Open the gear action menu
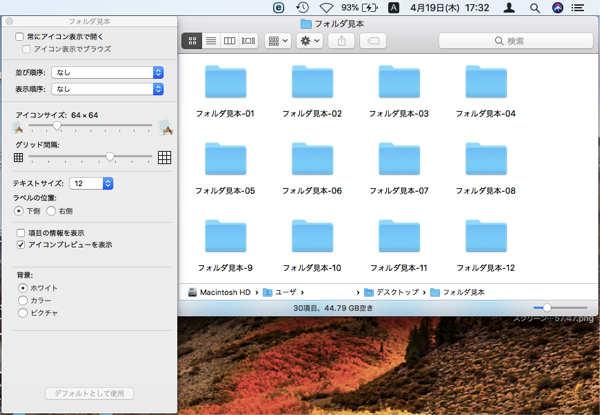Viewport: 600px width, 415px height. 310,41
